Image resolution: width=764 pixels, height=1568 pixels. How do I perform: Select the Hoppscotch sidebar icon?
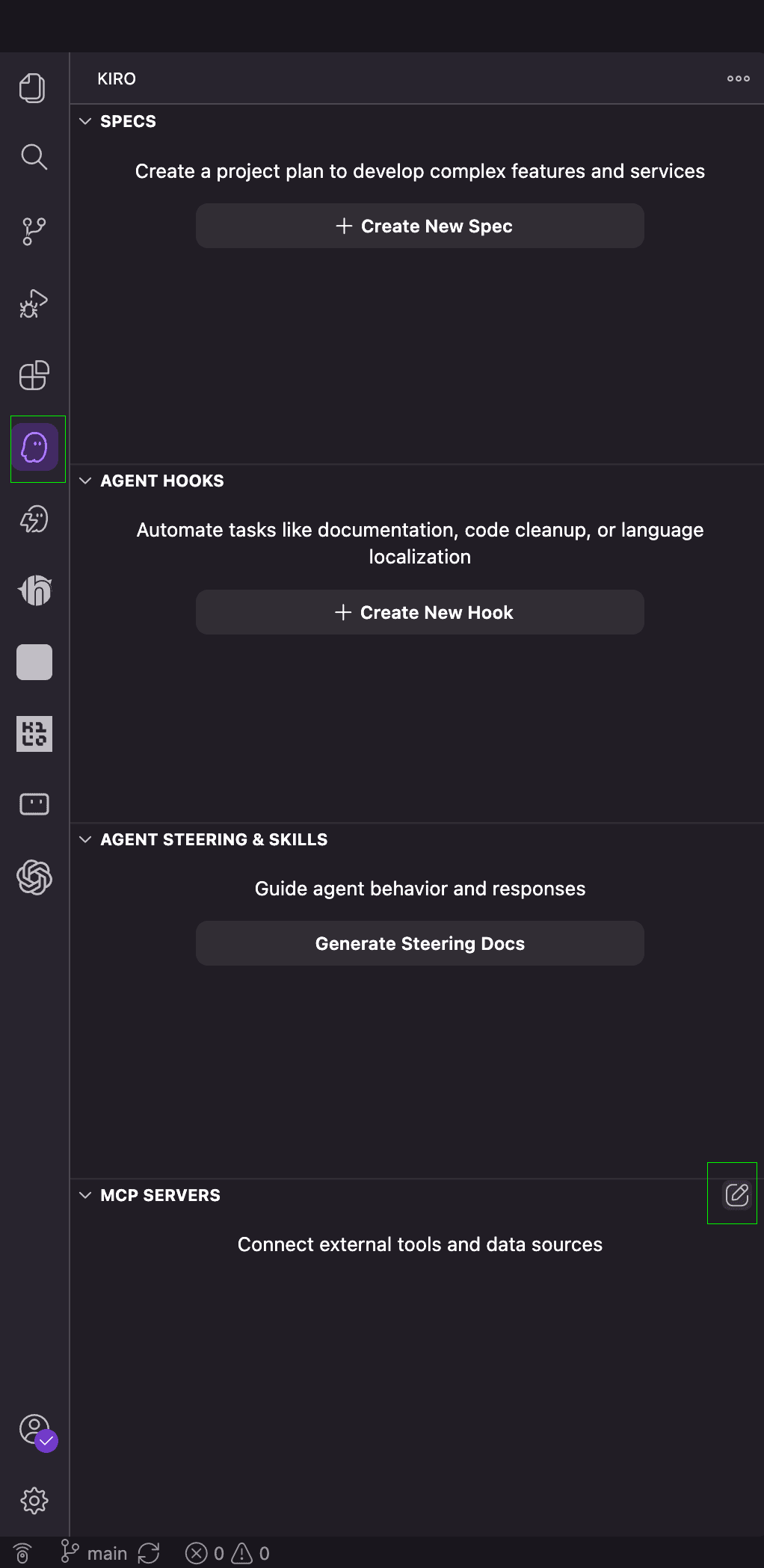pos(33,590)
